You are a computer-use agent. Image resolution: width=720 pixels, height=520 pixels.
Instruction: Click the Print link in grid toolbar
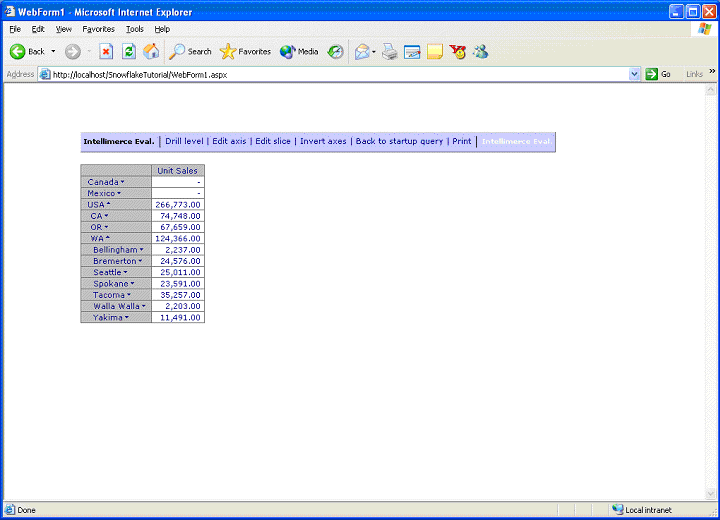point(461,141)
